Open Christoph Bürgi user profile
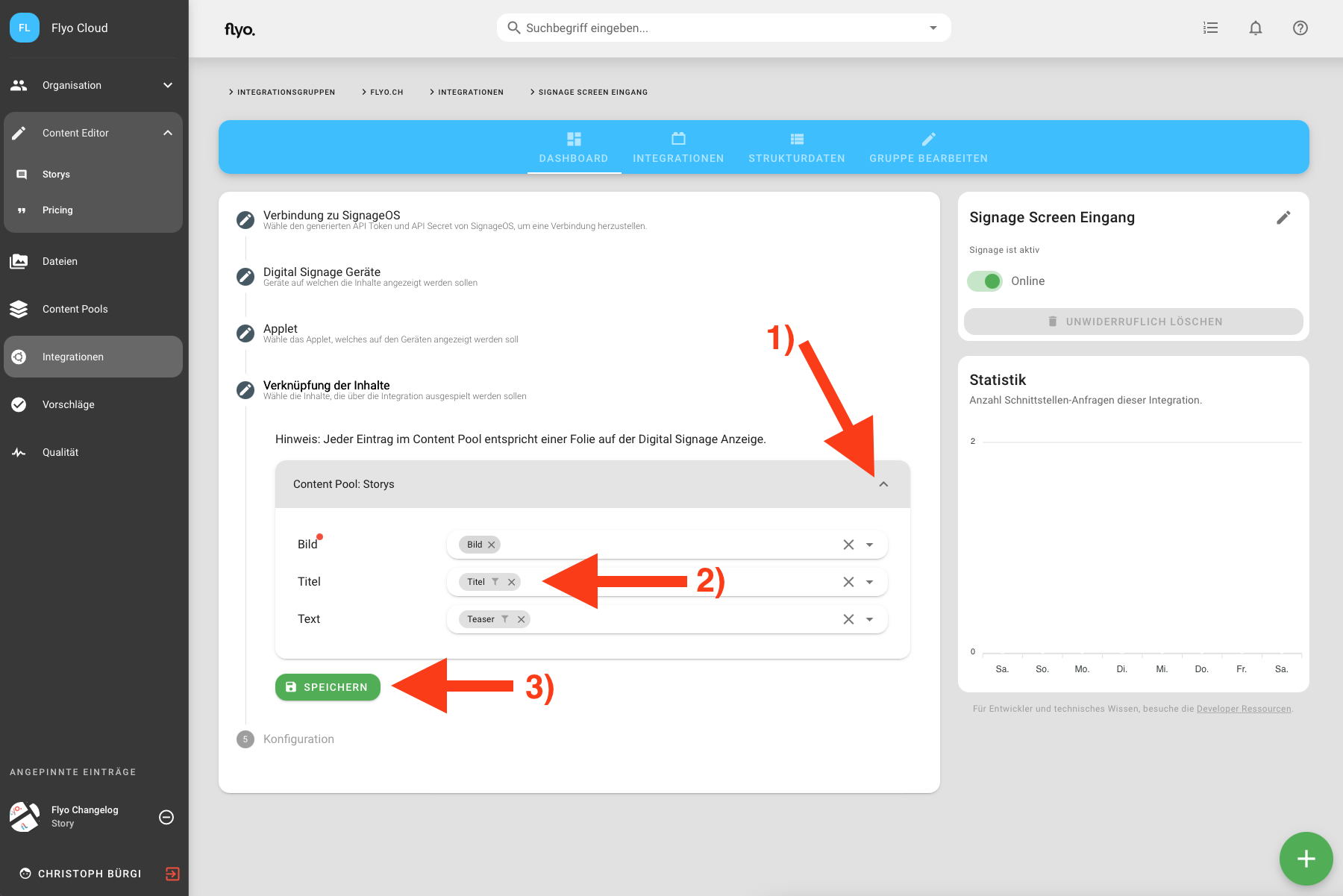The image size is (1343, 896). pos(81,874)
